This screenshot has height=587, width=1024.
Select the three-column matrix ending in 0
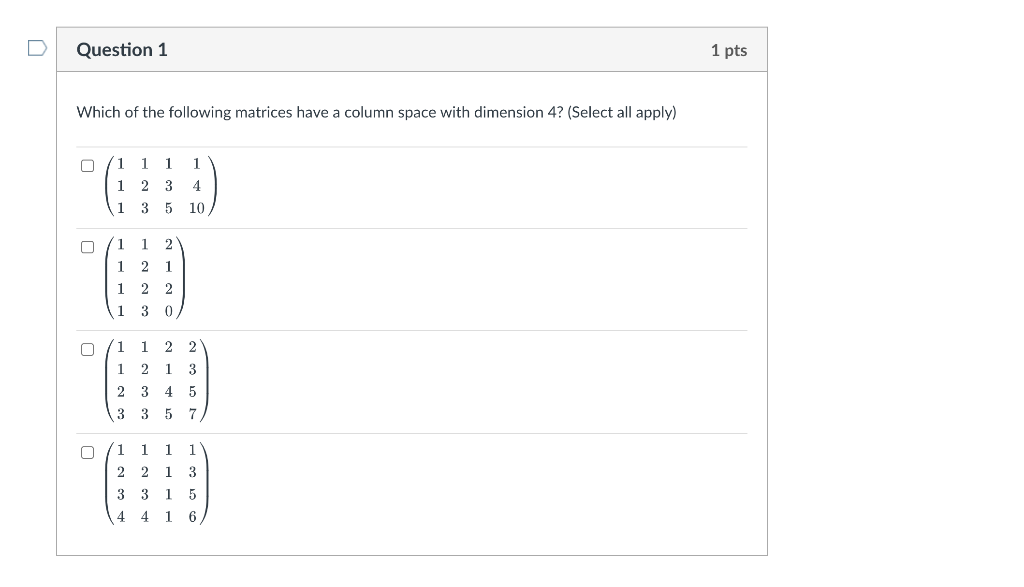click(x=88, y=246)
